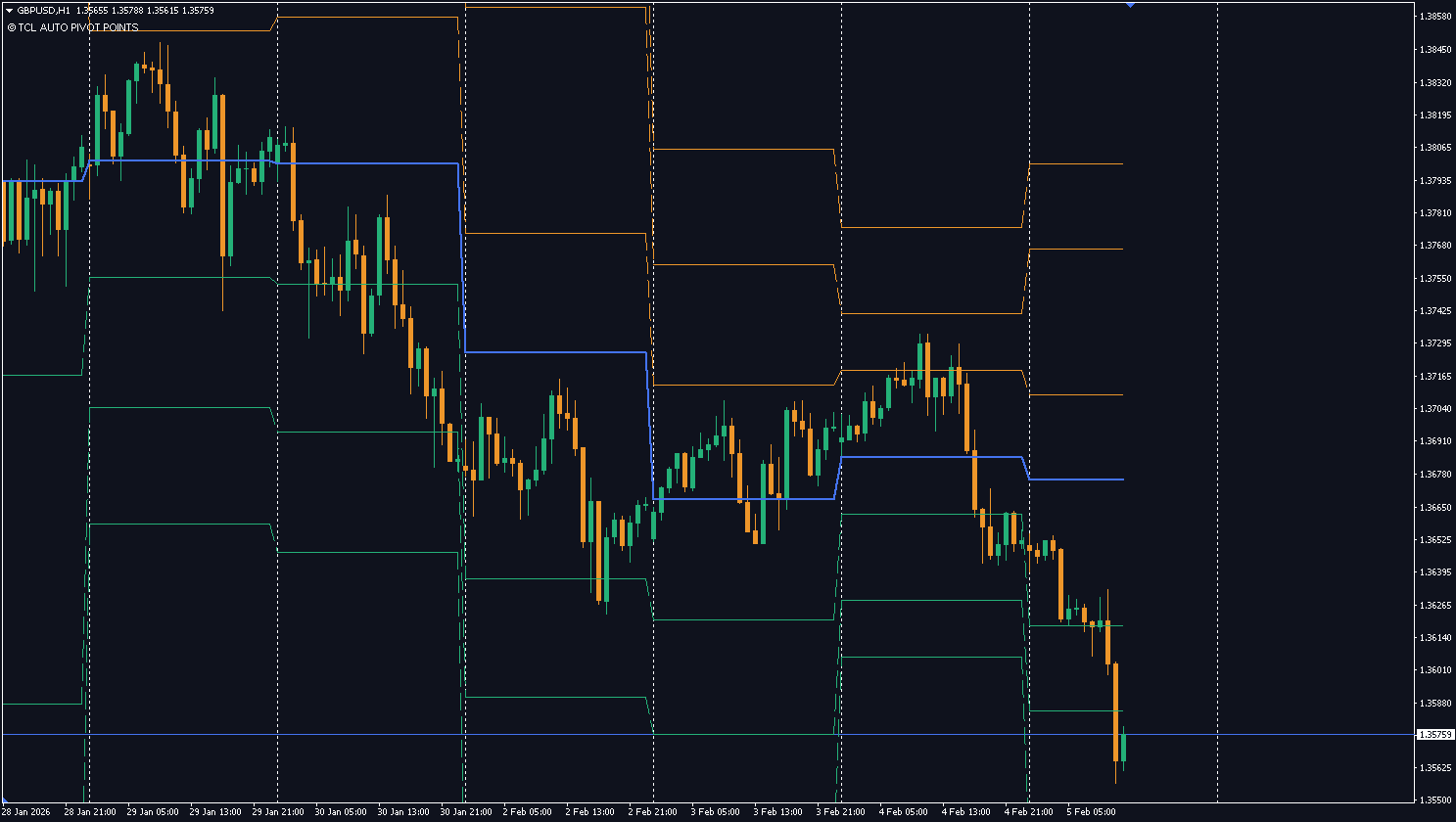Click the 1.38065 price axis label
The width and height of the screenshot is (1456, 822).
click(x=1434, y=148)
